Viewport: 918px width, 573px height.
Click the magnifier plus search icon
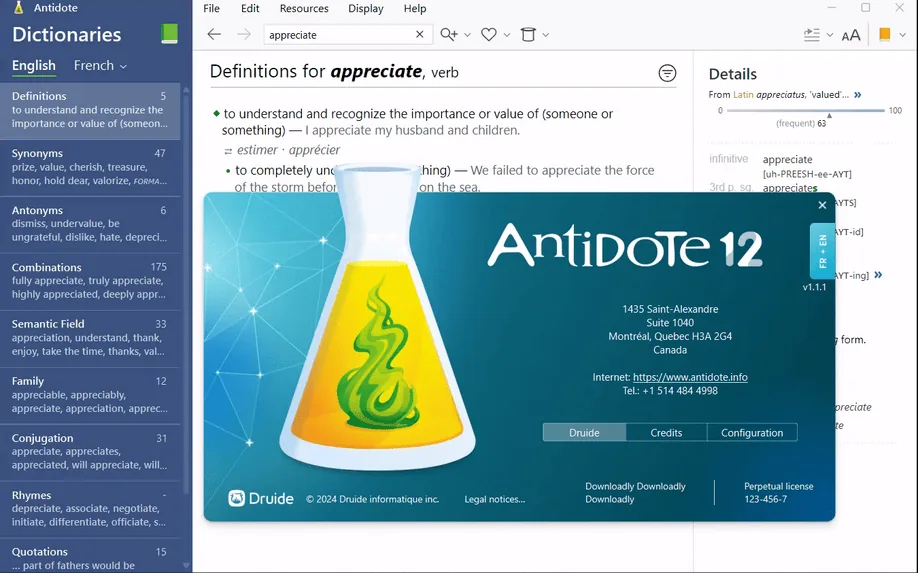point(449,35)
